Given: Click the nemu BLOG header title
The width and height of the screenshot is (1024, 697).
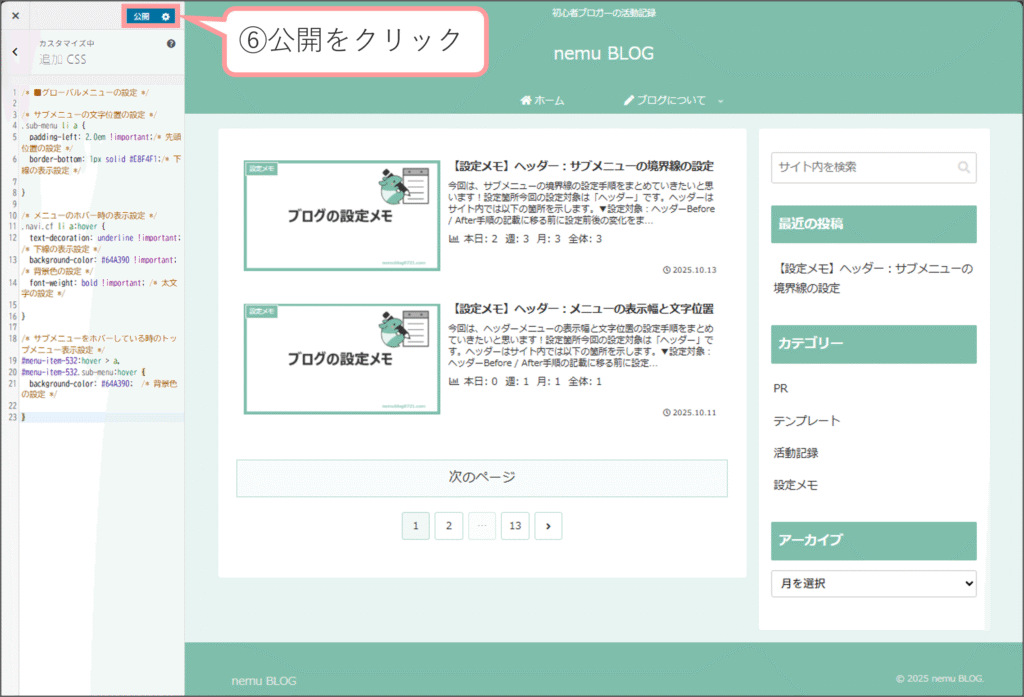Looking at the screenshot, I should tap(602, 53).
